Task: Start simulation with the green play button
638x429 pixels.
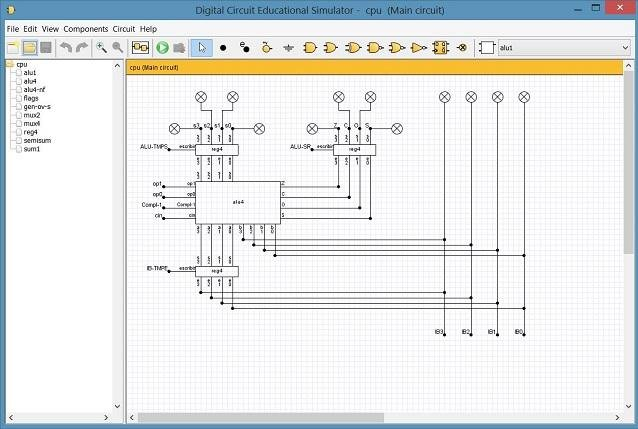Action: click(162, 47)
